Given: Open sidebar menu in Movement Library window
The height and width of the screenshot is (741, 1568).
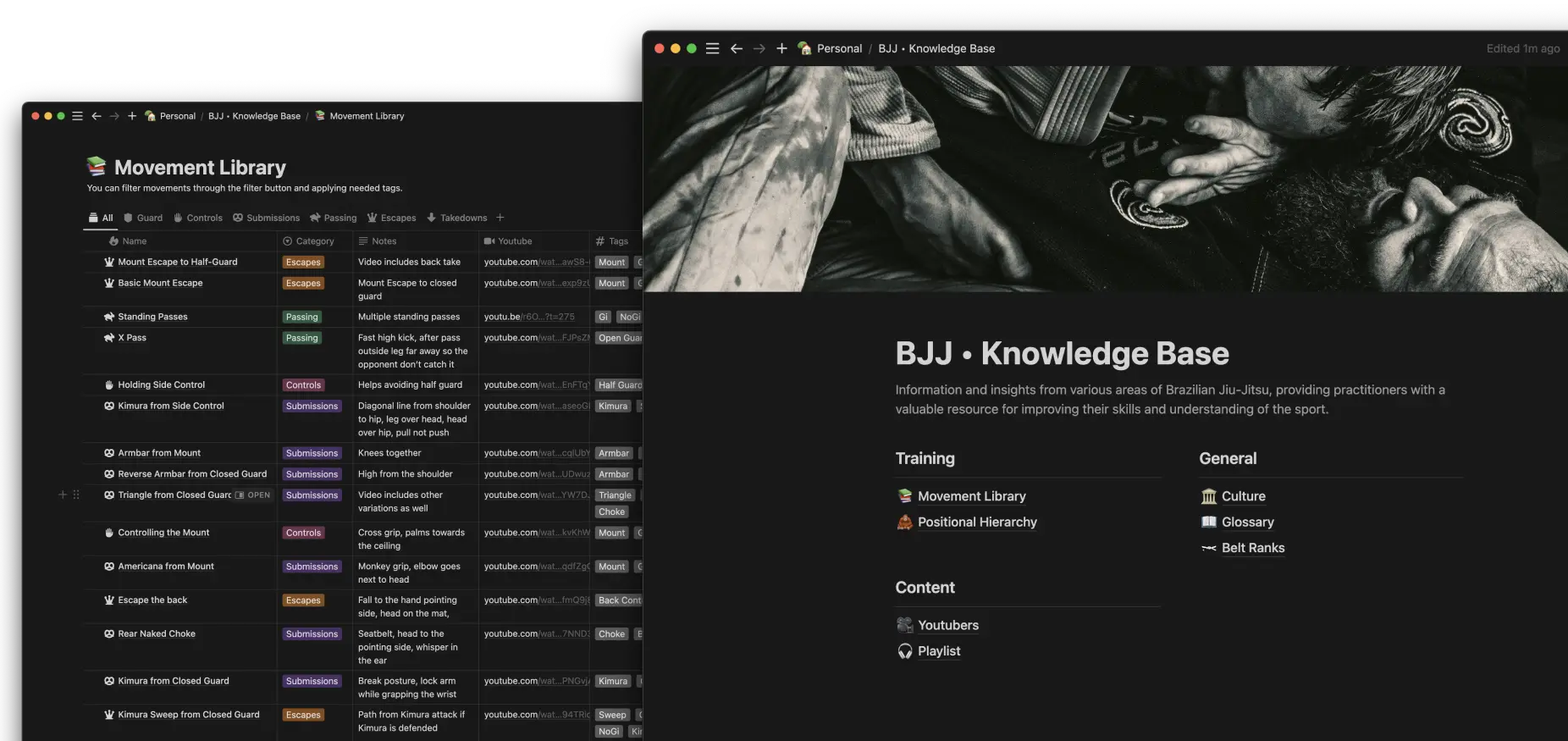Looking at the screenshot, I should click(x=77, y=116).
